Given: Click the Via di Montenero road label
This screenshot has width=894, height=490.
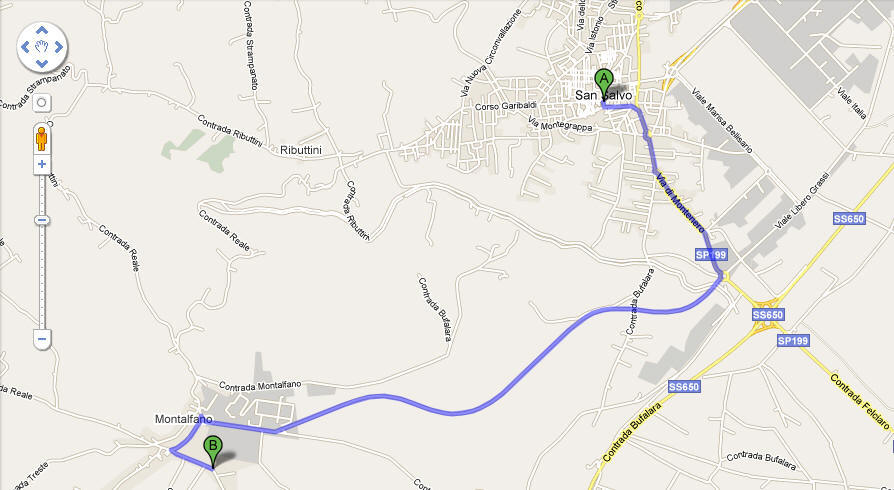Looking at the screenshot, I should coord(680,201).
